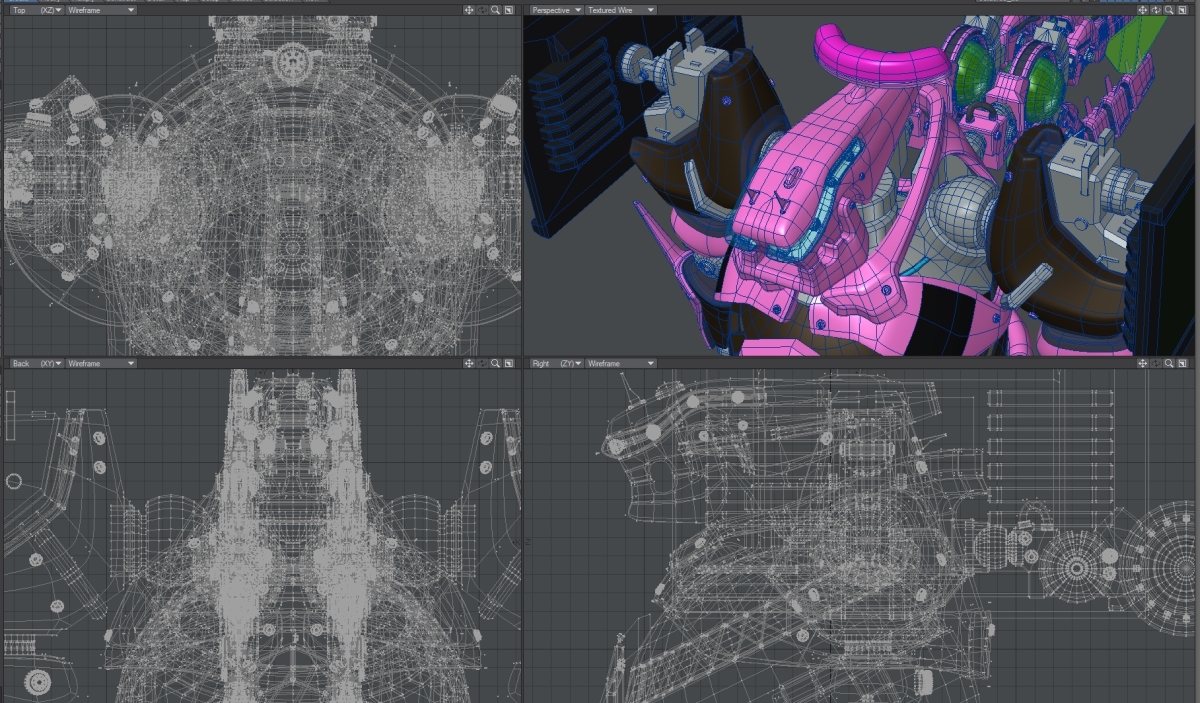Open the Top (XZ) view type dropdown
The height and width of the screenshot is (703, 1200).
(x=36, y=10)
